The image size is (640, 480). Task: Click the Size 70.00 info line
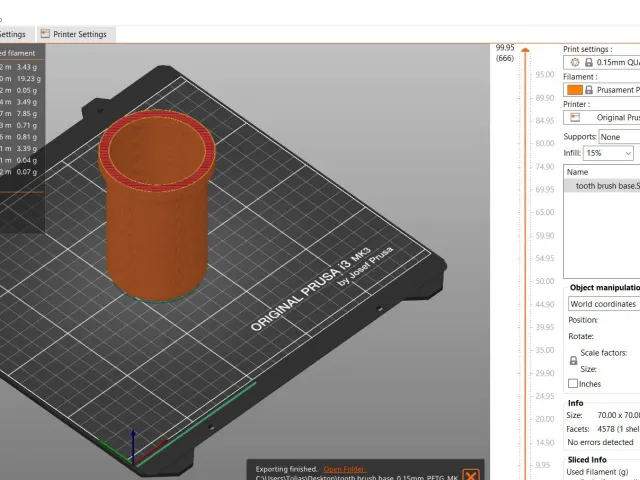click(x=603, y=415)
